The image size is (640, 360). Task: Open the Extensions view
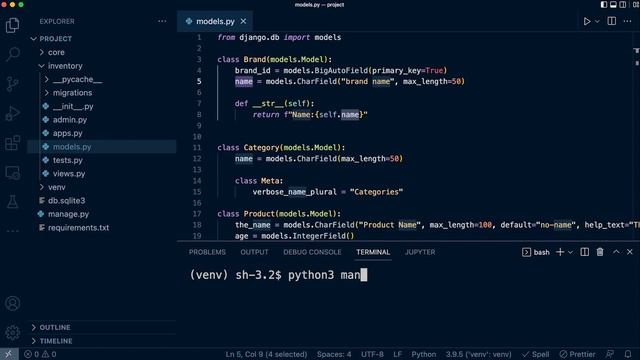click(x=12, y=143)
